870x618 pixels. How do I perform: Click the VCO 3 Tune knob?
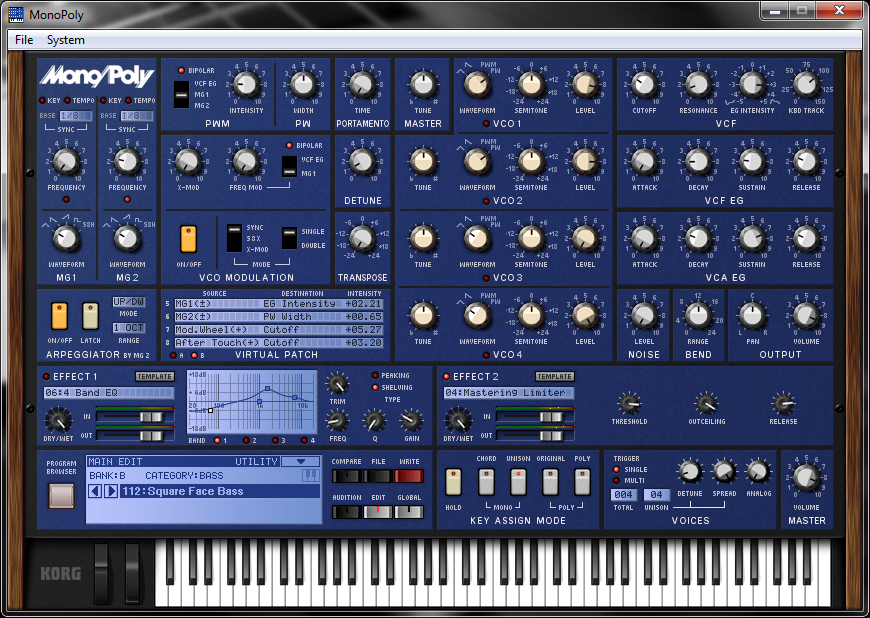pyautogui.click(x=423, y=239)
